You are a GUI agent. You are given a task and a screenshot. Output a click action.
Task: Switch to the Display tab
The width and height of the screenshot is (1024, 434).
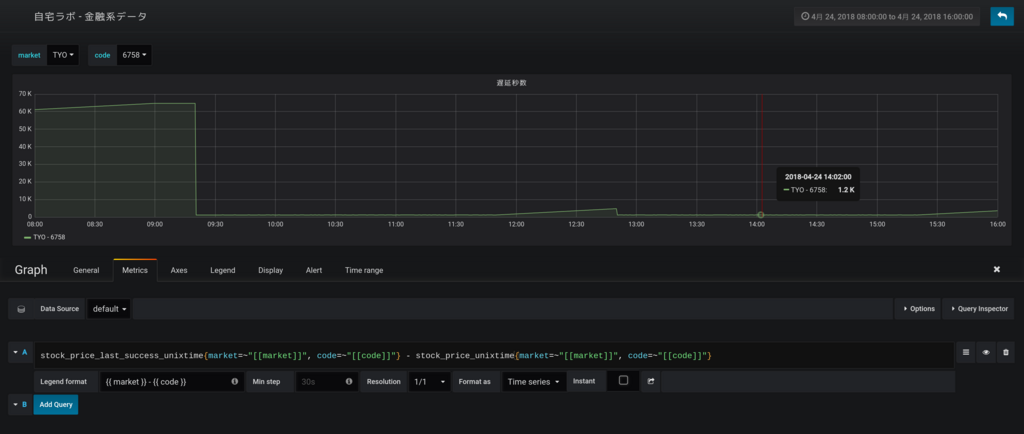(x=270, y=270)
